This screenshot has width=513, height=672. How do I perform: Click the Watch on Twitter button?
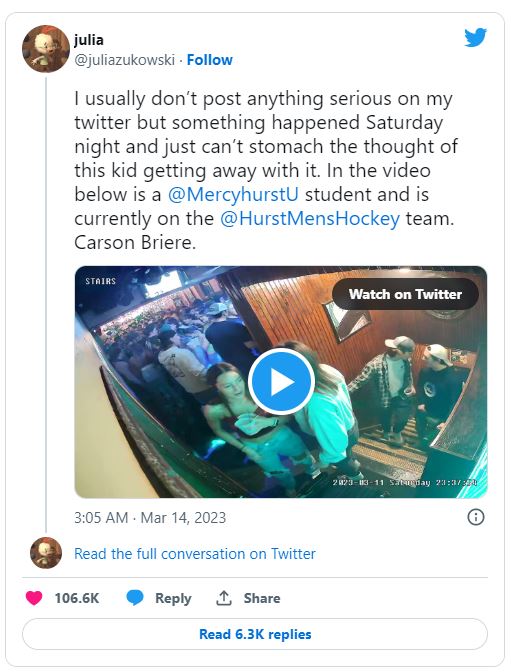tap(405, 294)
